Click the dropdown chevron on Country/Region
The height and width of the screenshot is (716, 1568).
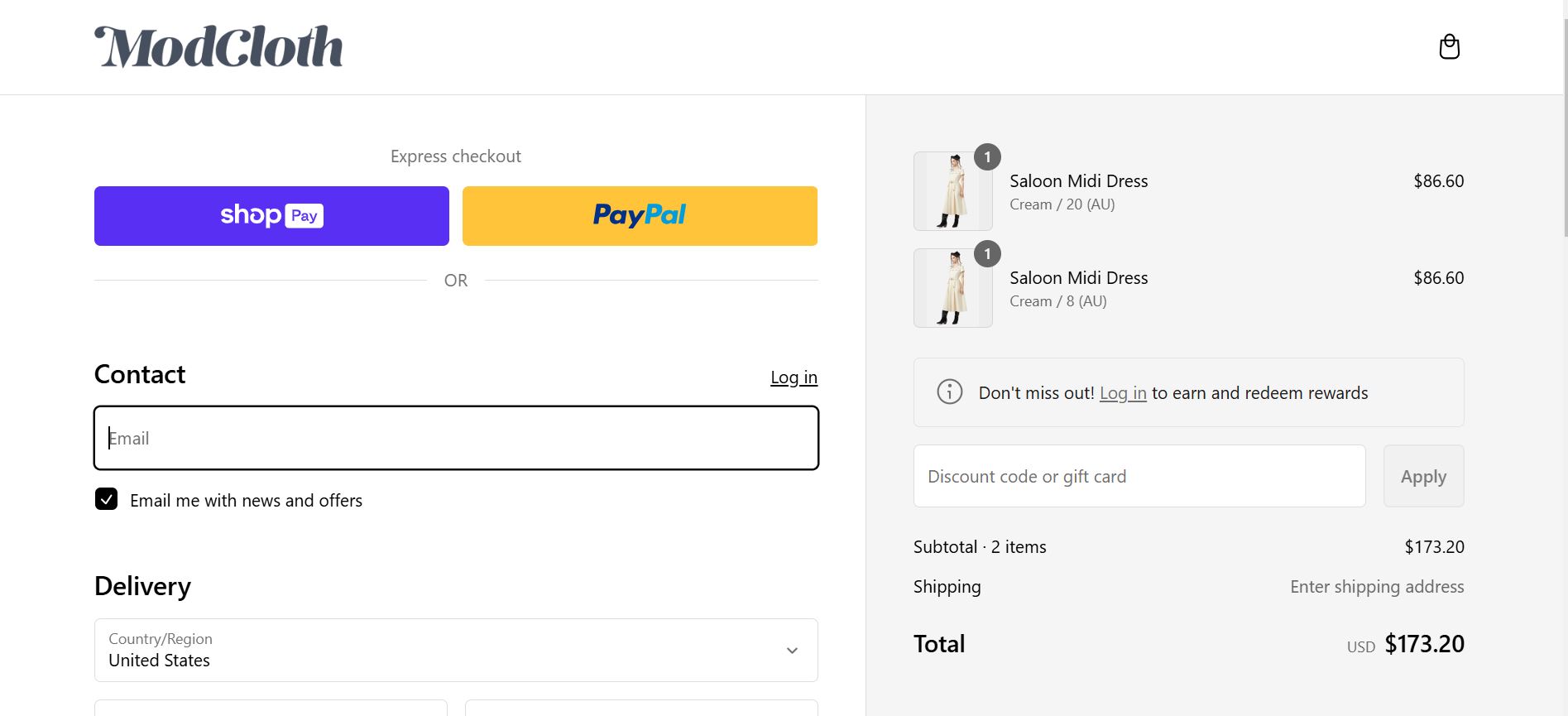(x=792, y=651)
